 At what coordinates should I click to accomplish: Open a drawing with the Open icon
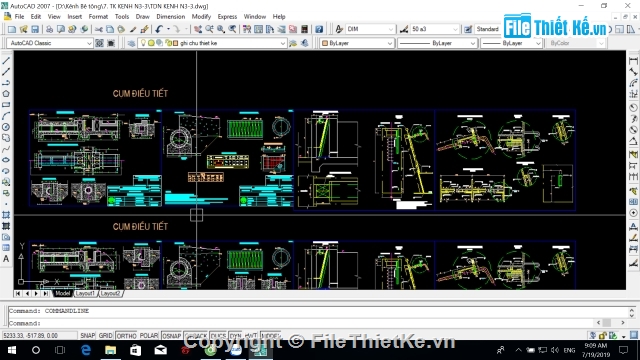tap(23, 29)
